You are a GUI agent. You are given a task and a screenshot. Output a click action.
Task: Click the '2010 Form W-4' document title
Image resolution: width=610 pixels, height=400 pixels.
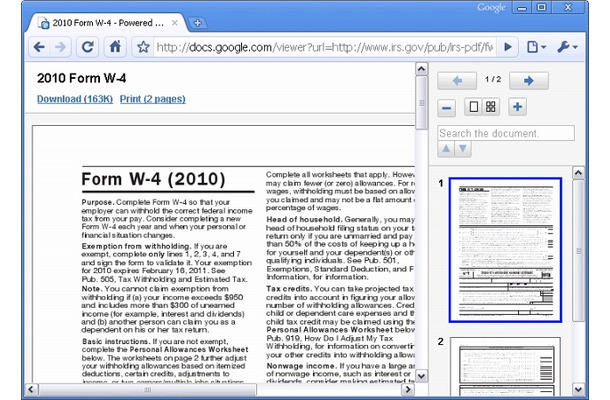point(81,78)
